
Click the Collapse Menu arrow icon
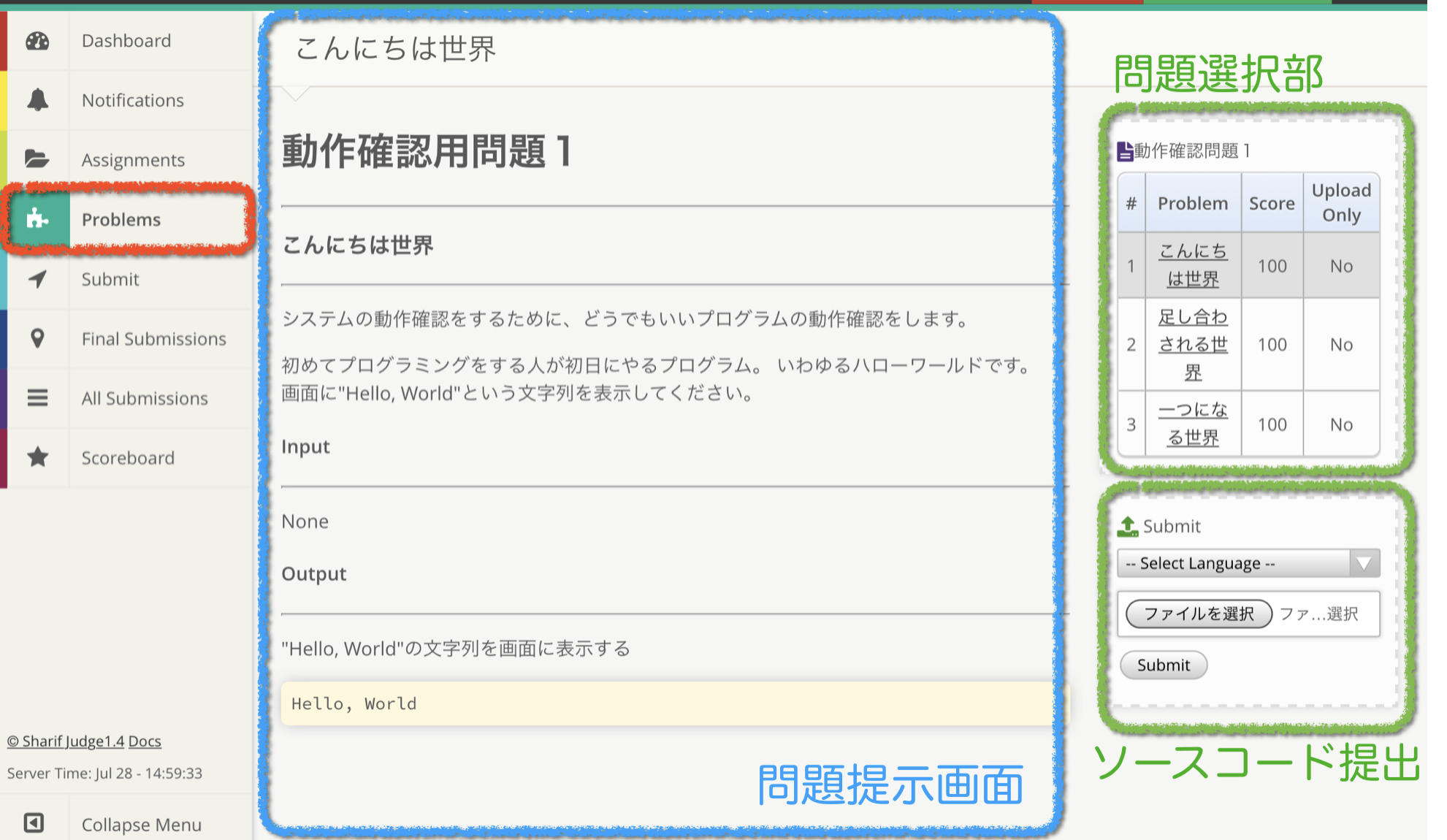click(34, 823)
